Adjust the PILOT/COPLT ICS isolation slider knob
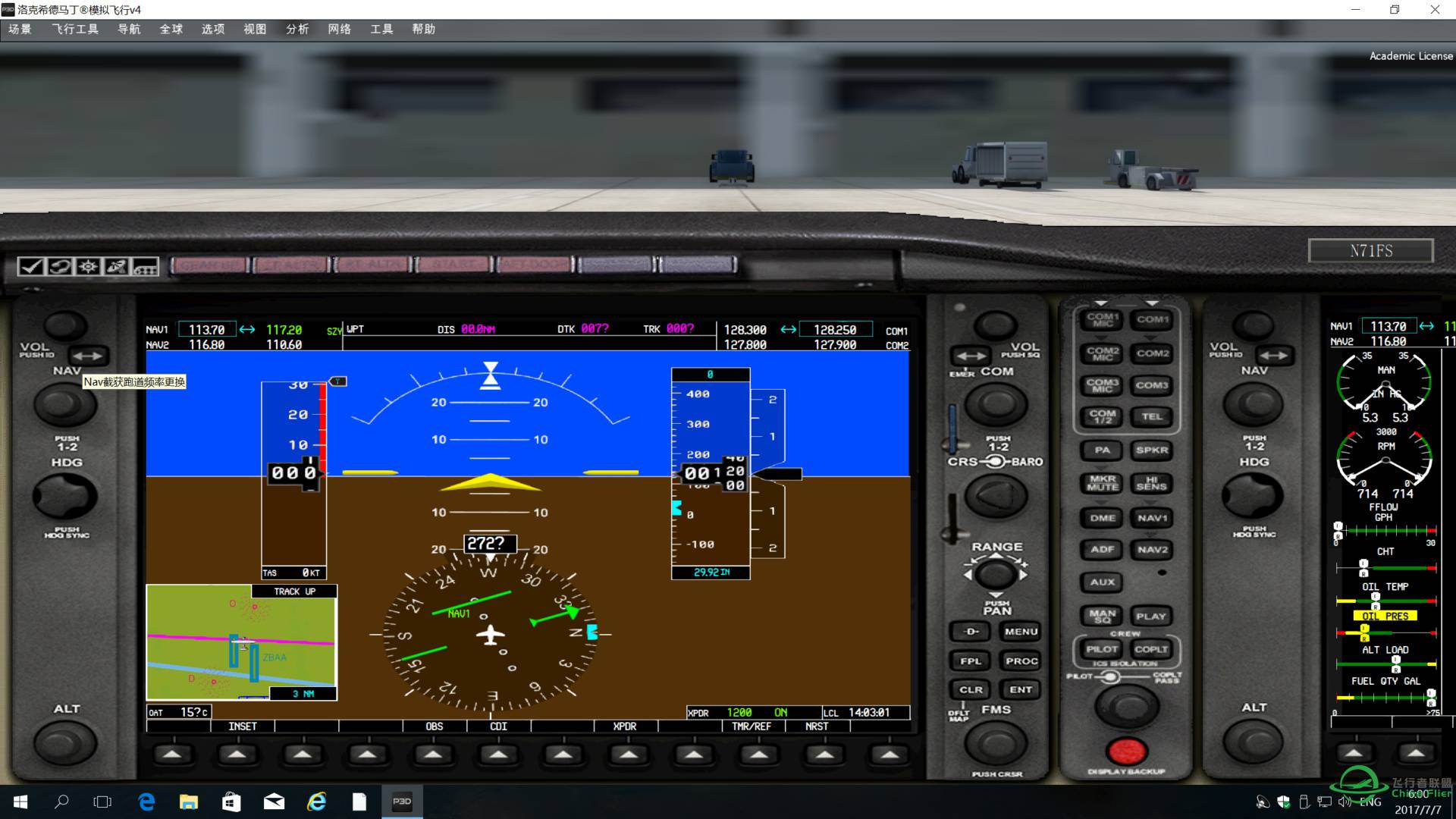1456x819 pixels. [x=1110, y=676]
